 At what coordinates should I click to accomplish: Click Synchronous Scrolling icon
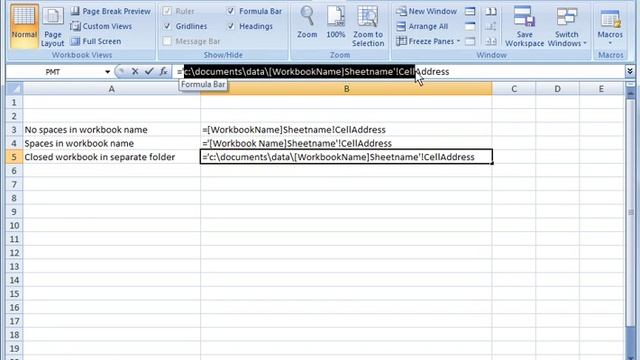[x=491, y=26]
